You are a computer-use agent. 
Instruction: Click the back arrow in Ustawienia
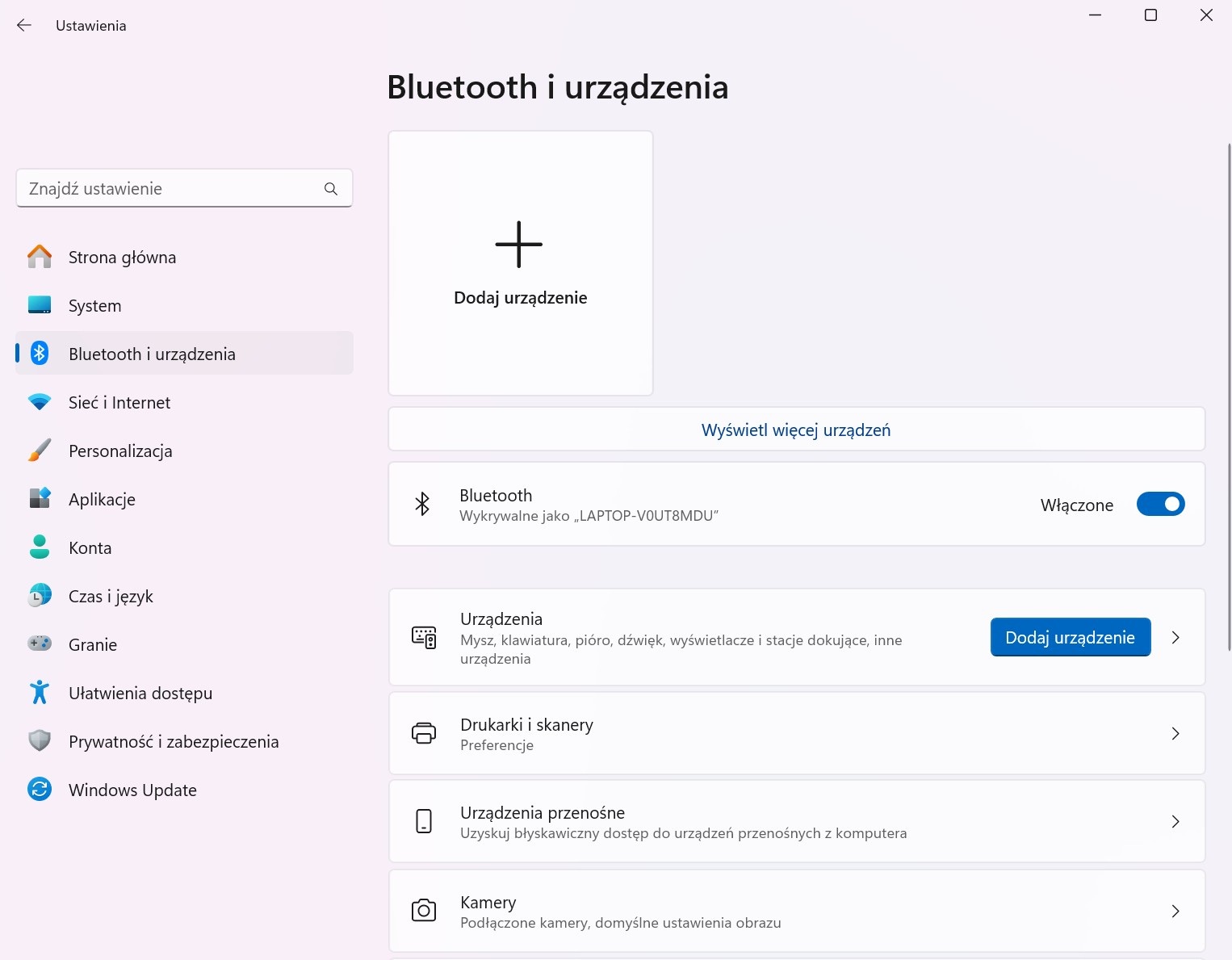click(x=23, y=25)
